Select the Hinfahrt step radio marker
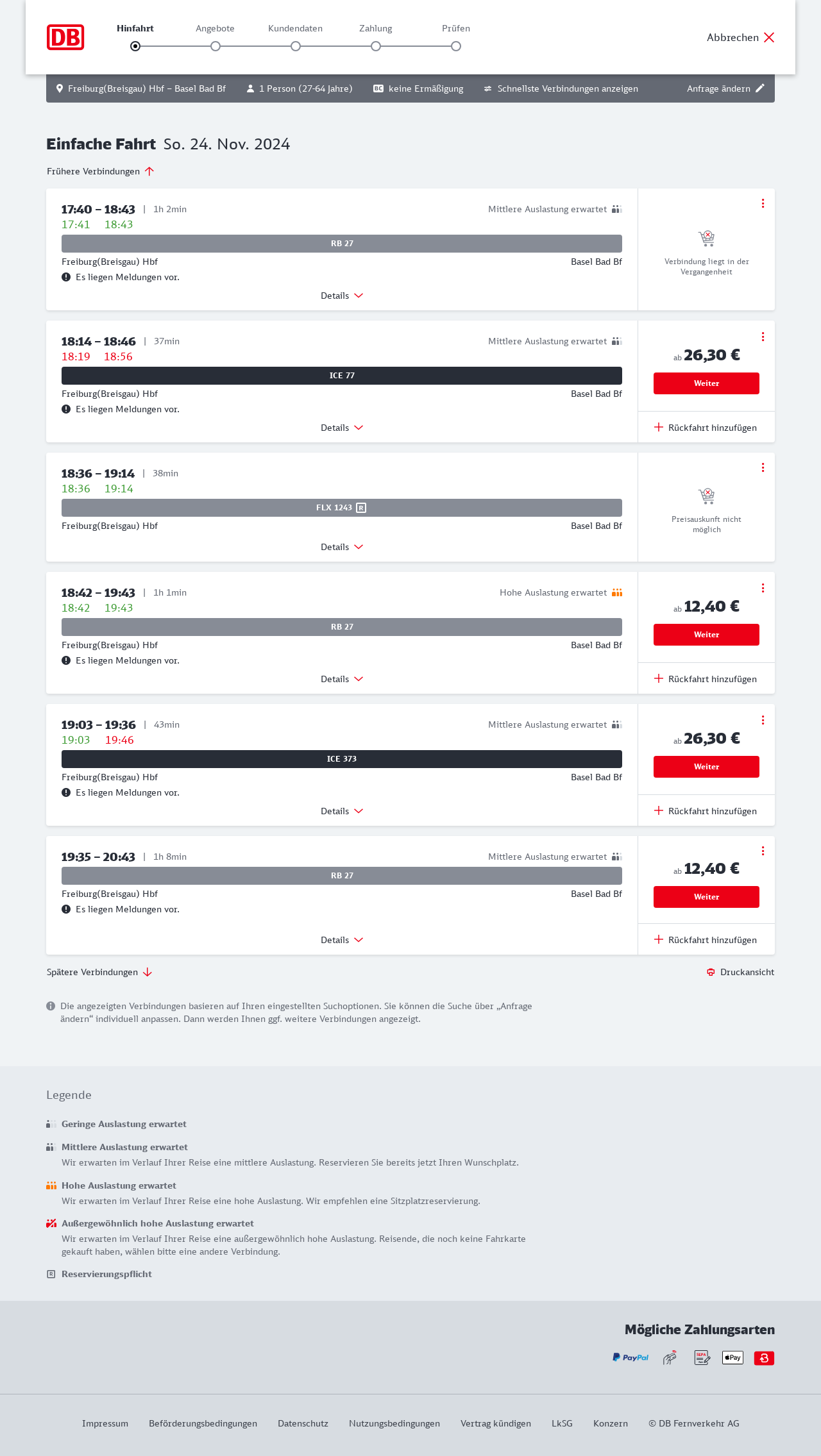Image resolution: width=821 pixels, height=1456 pixels. (x=135, y=46)
